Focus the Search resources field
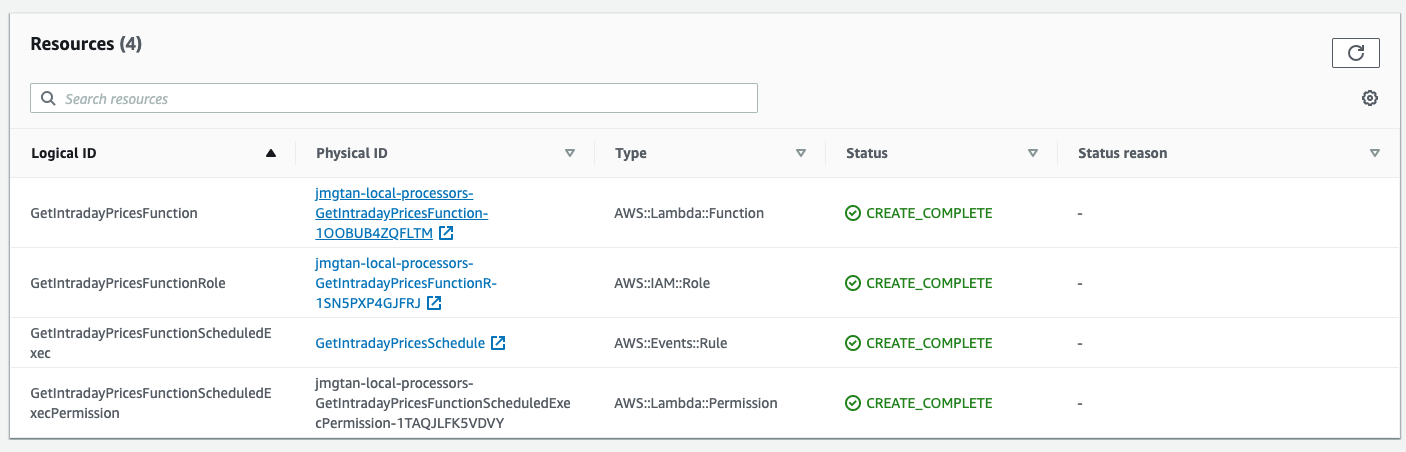Image resolution: width=1406 pixels, height=452 pixels. pos(400,99)
